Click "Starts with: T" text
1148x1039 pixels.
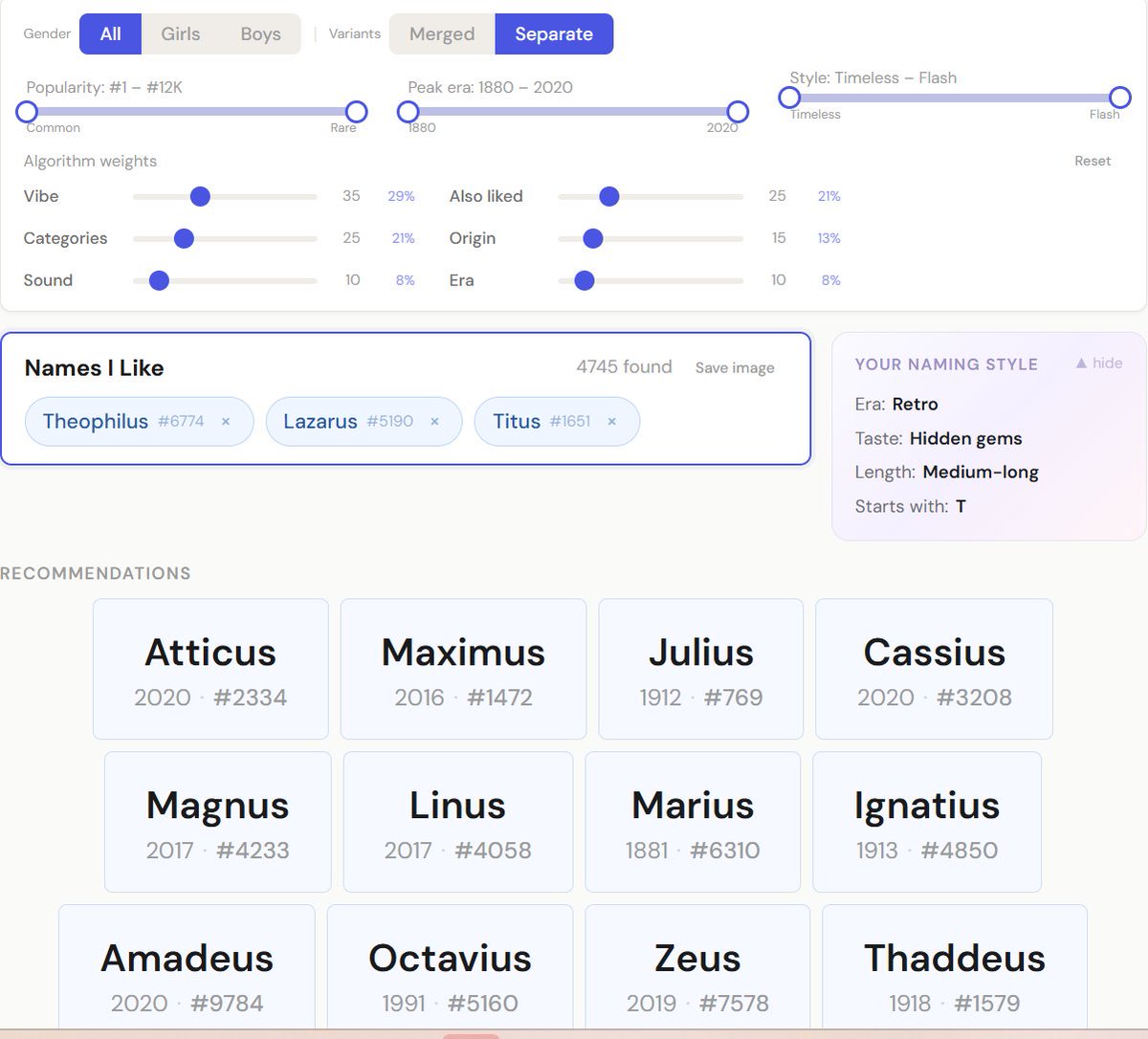pyautogui.click(x=910, y=507)
